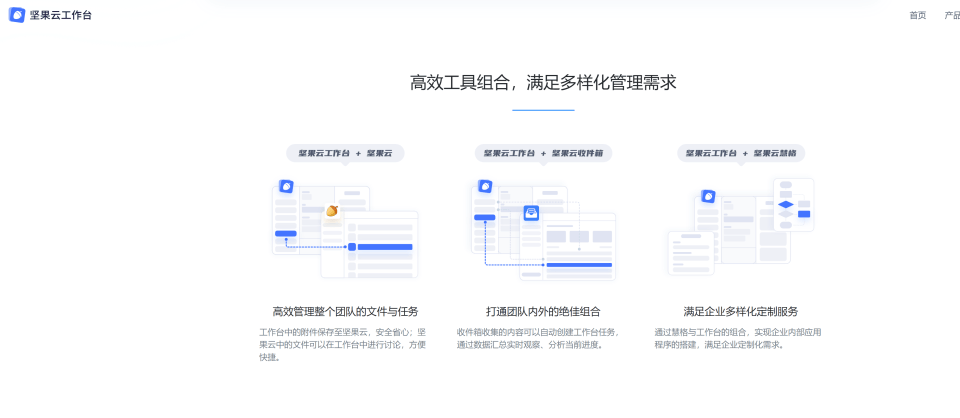This screenshot has width=960, height=418.
Task: Click heading 高效管理整个团队的文件与任务
Action: point(345,311)
